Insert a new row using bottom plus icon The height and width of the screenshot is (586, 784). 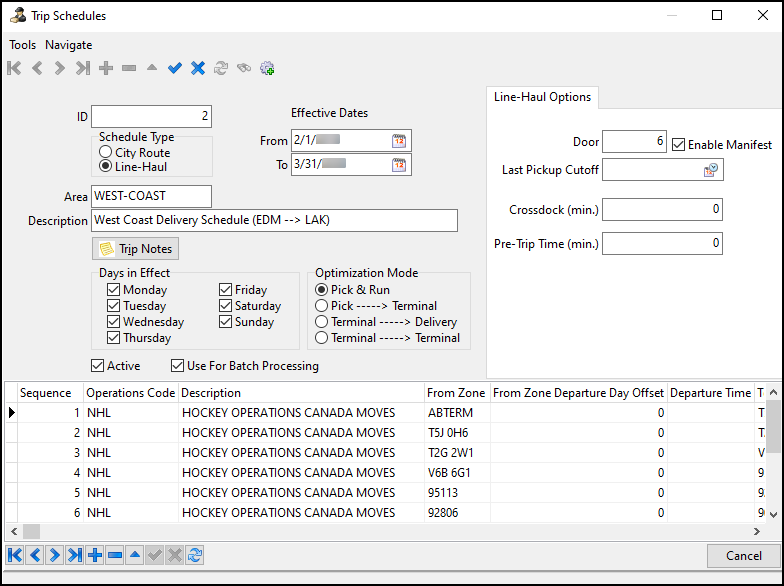click(95, 555)
